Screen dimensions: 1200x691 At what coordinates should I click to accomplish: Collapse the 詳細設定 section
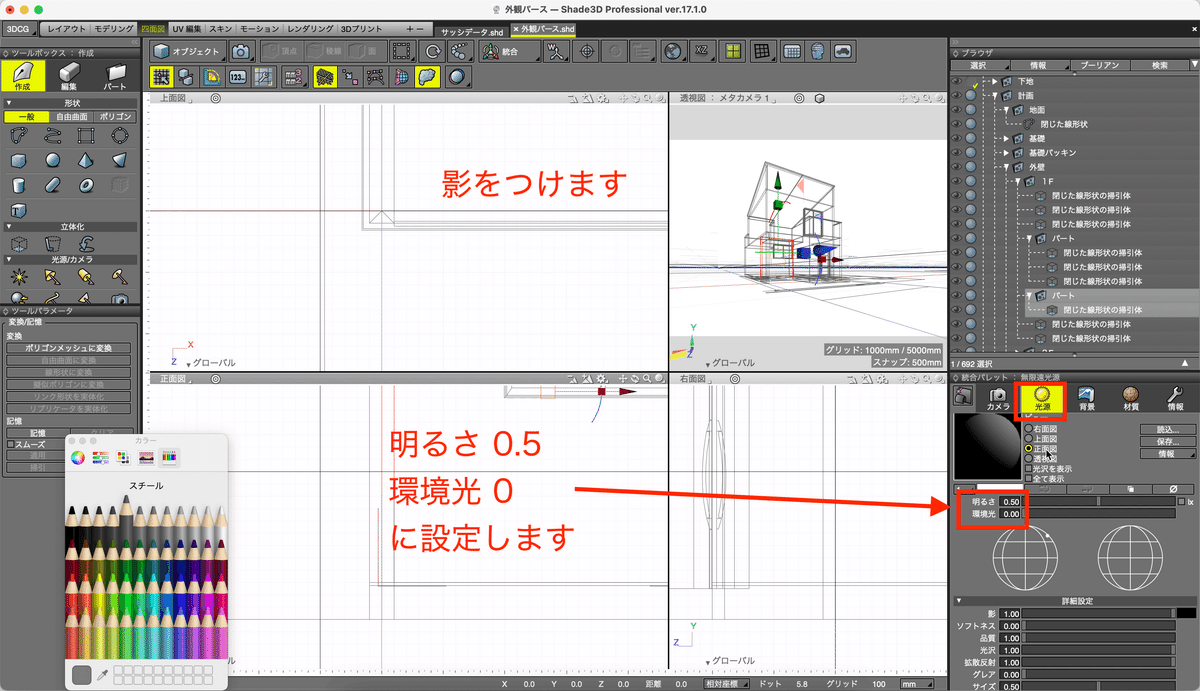(958, 601)
